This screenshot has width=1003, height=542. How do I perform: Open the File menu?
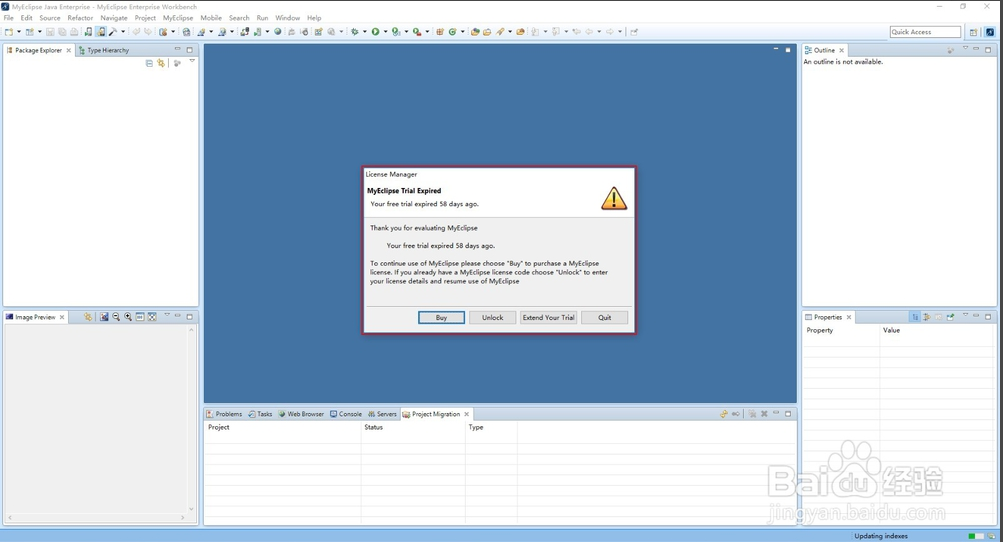click(8, 18)
